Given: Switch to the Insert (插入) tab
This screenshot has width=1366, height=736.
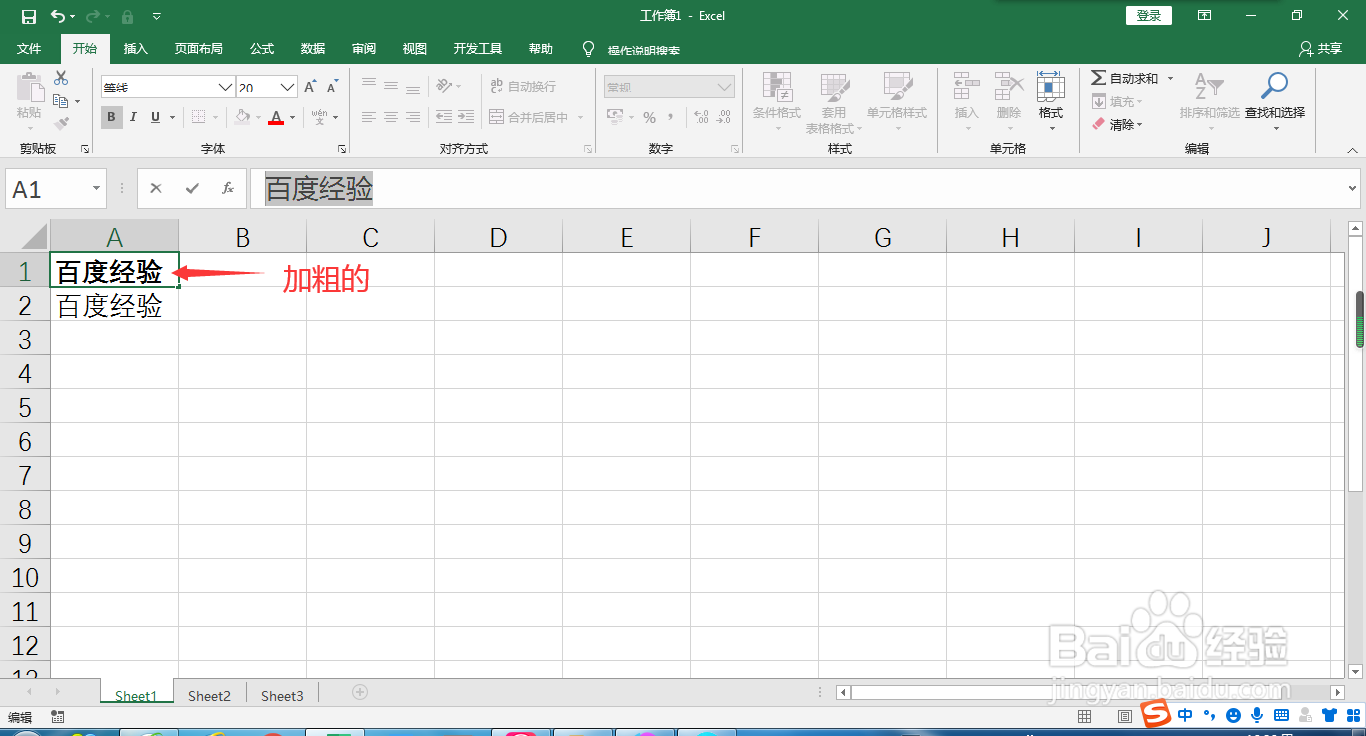Looking at the screenshot, I should 135,49.
